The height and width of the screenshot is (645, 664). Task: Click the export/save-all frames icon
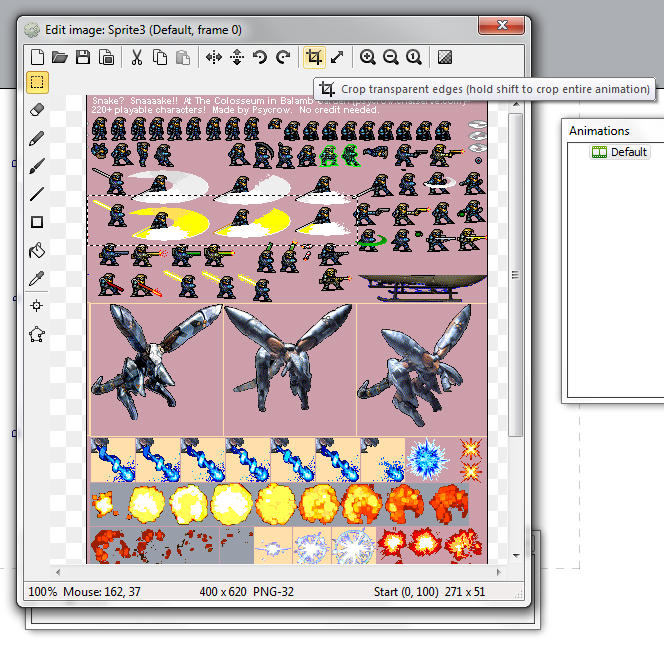106,57
